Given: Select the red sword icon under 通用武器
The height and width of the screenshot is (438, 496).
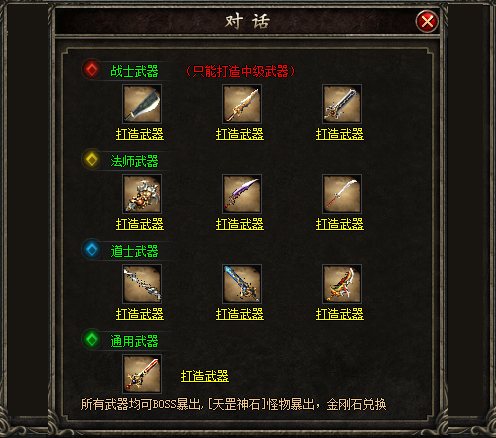Looking at the screenshot, I should click(x=142, y=374).
